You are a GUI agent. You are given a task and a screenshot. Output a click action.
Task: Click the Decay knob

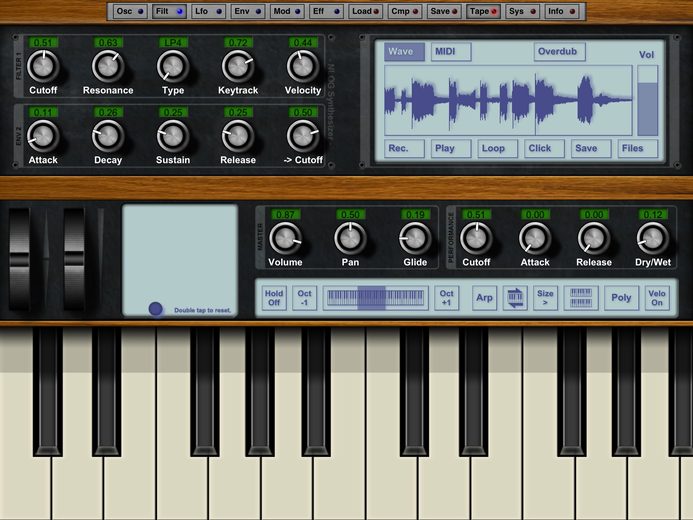pyautogui.click(x=108, y=136)
